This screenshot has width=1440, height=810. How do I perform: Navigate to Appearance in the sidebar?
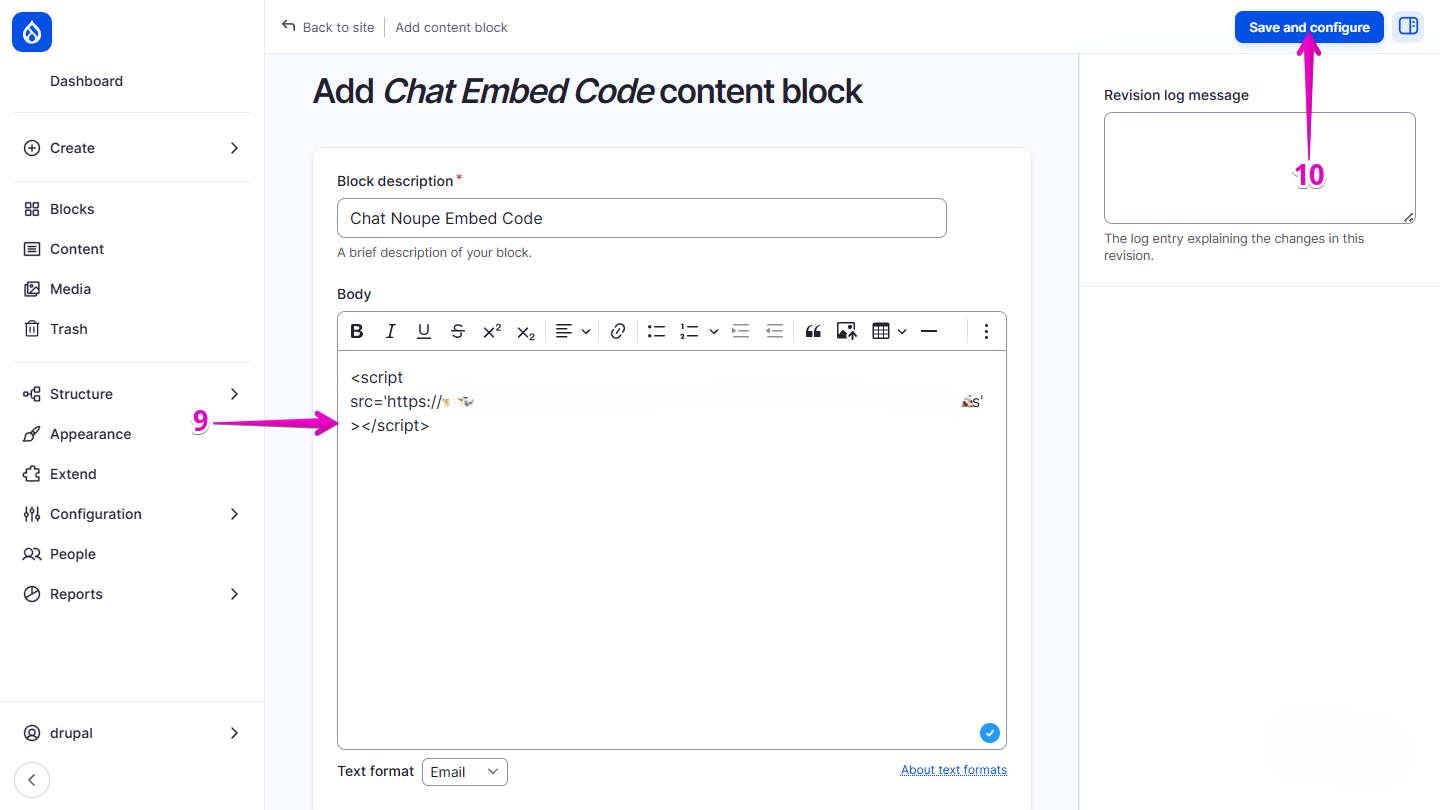pyautogui.click(x=90, y=433)
